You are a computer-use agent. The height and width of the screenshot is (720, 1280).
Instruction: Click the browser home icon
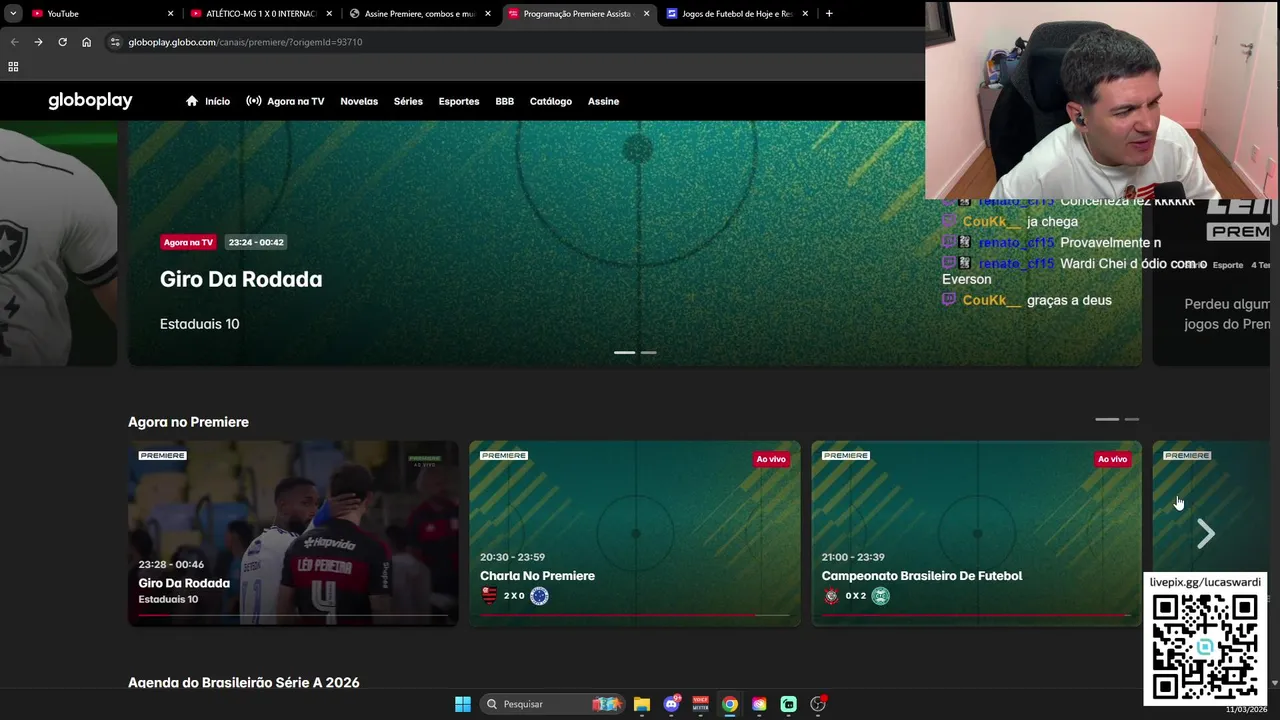(x=86, y=42)
